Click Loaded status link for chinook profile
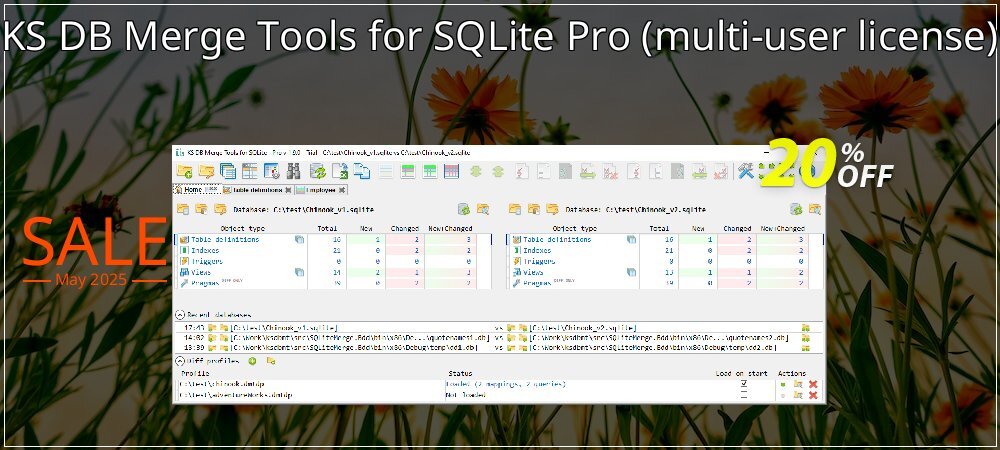This screenshot has height=450, width=1000. 506,384
